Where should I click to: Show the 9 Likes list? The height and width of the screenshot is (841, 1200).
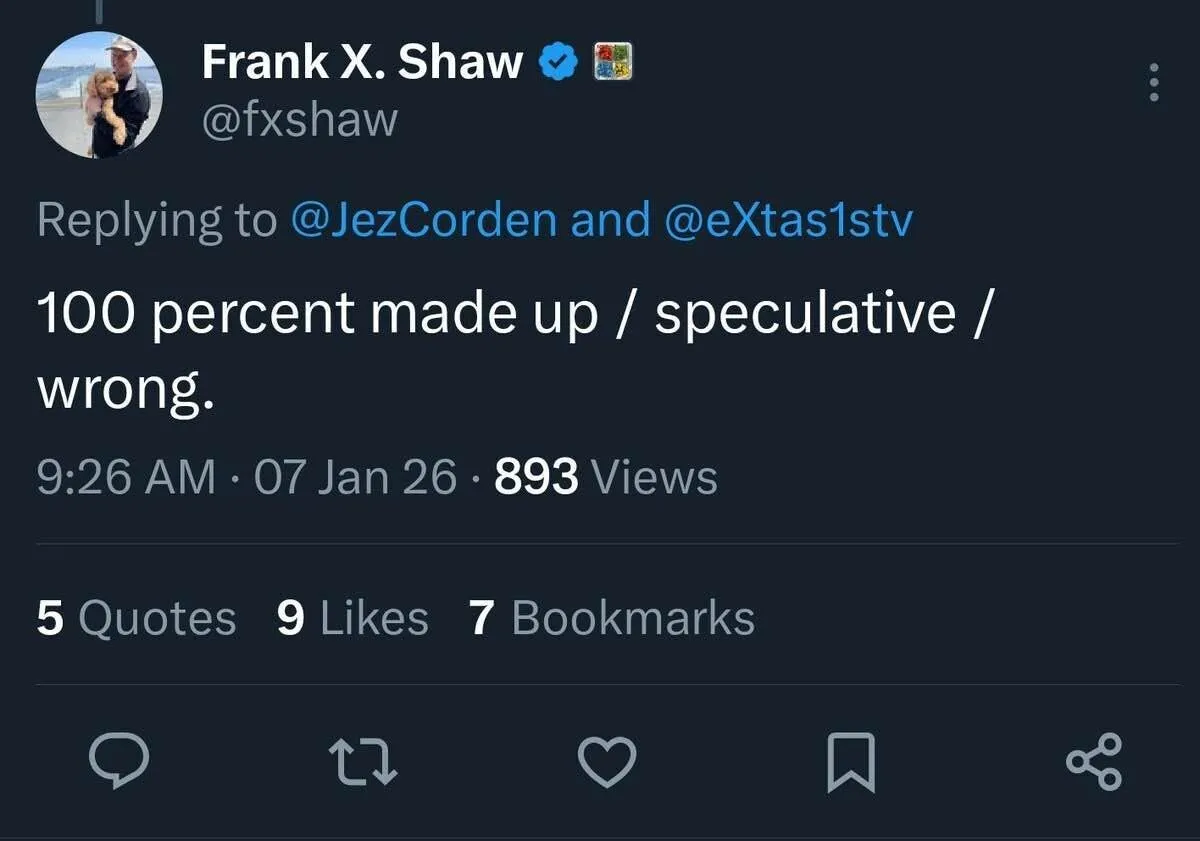(352, 618)
